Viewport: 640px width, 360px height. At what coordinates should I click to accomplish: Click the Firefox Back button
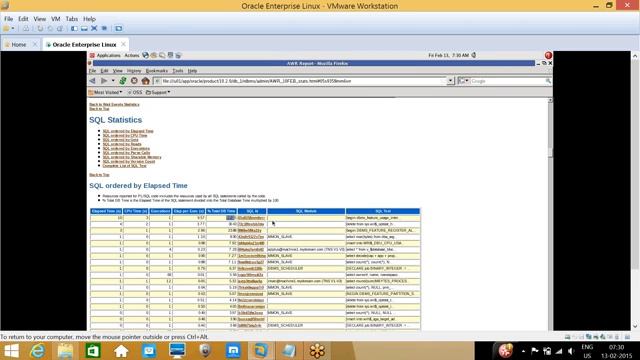coord(93,81)
